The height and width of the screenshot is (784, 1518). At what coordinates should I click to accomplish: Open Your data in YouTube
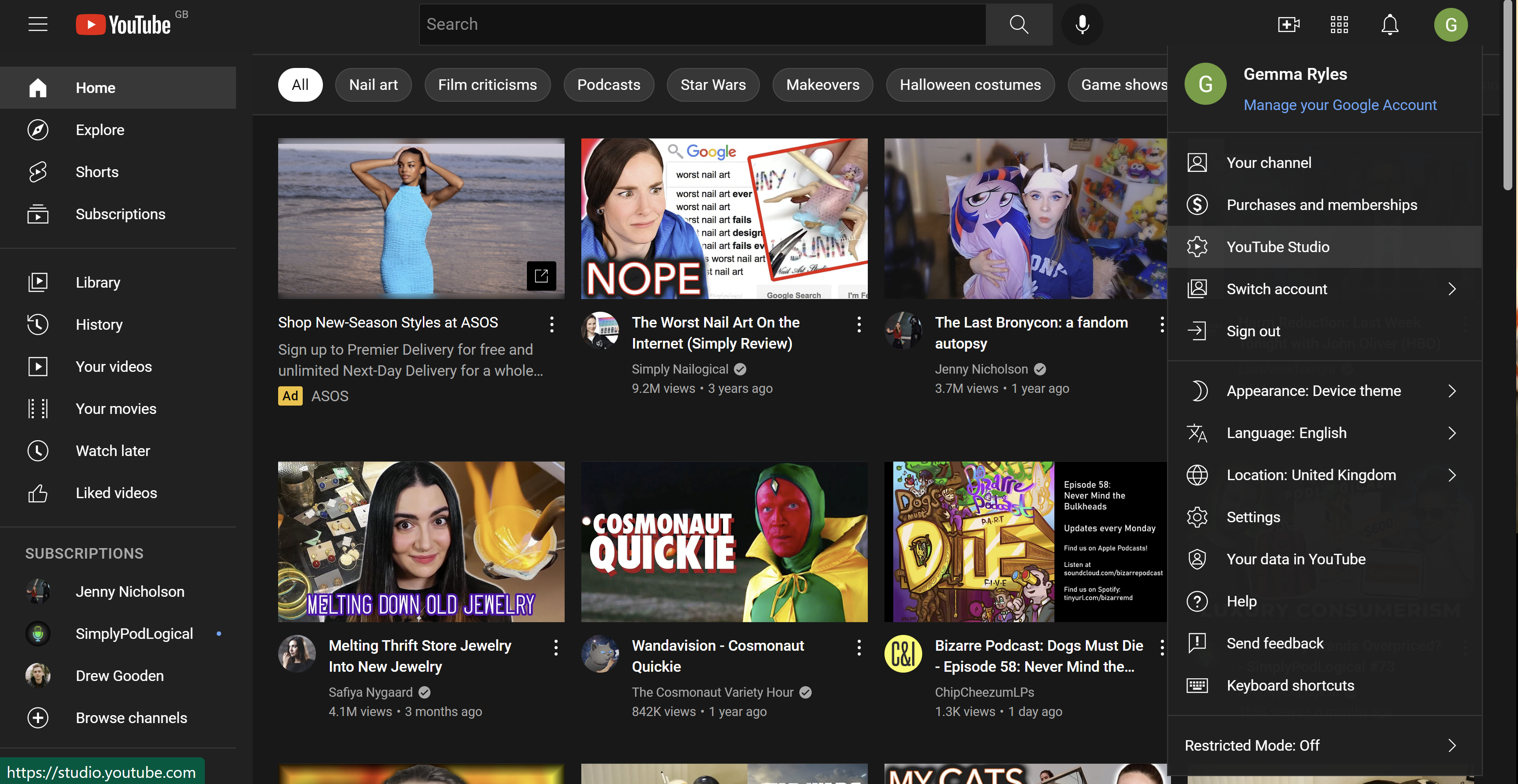coord(1325,559)
